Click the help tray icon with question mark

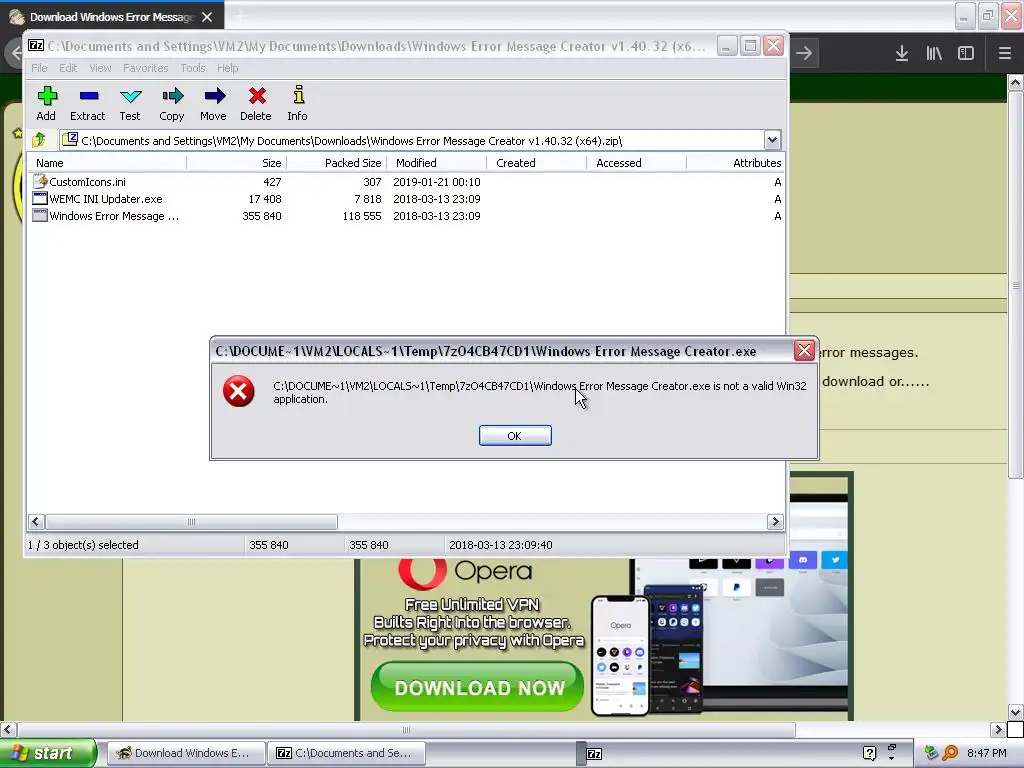pyautogui.click(x=869, y=753)
